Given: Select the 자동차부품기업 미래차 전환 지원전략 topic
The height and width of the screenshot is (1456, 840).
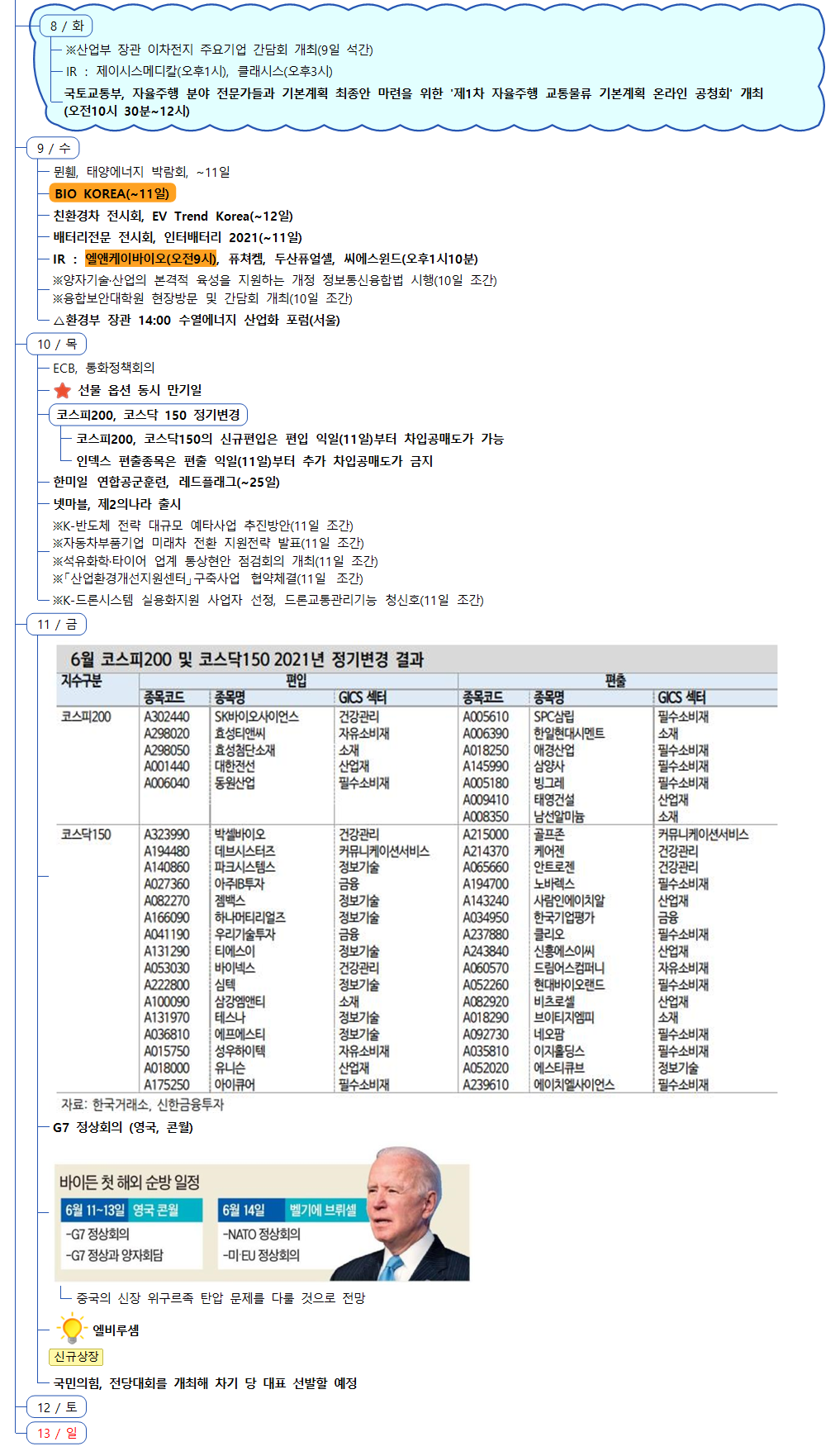Looking at the screenshot, I should pyautogui.click(x=208, y=543).
